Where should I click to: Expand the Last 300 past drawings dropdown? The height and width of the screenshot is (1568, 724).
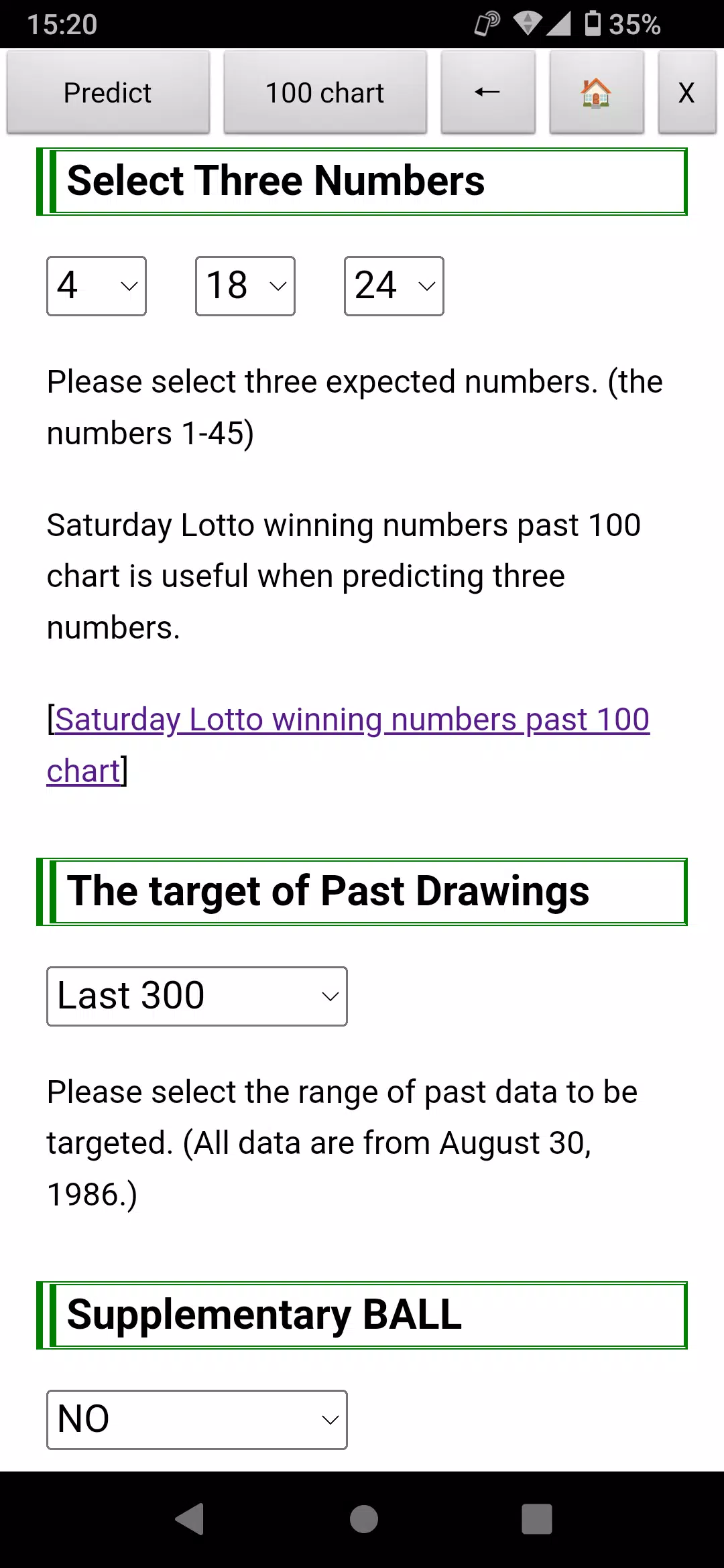click(197, 996)
